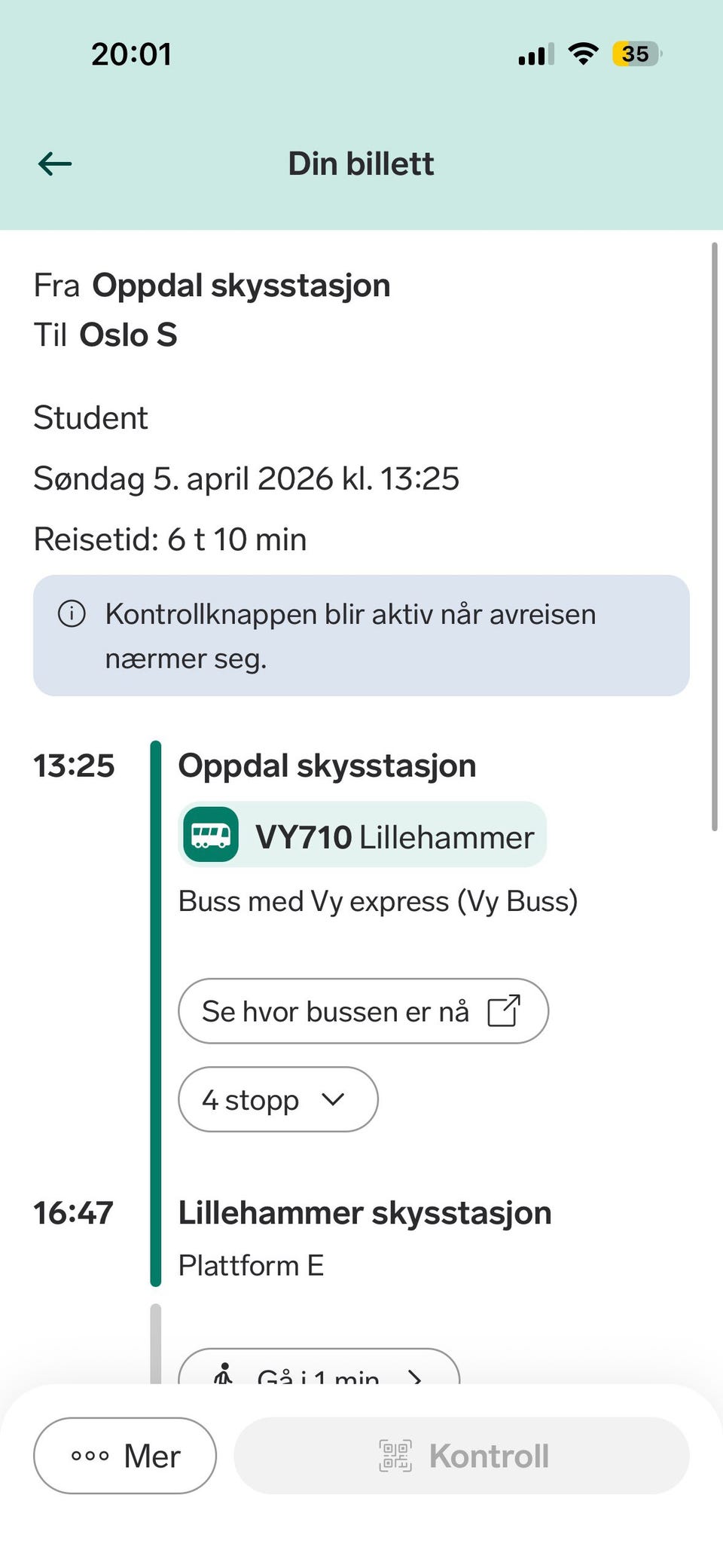Tap the VY710 Lillehammer route badge
The image size is (723, 1568).
[362, 835]
